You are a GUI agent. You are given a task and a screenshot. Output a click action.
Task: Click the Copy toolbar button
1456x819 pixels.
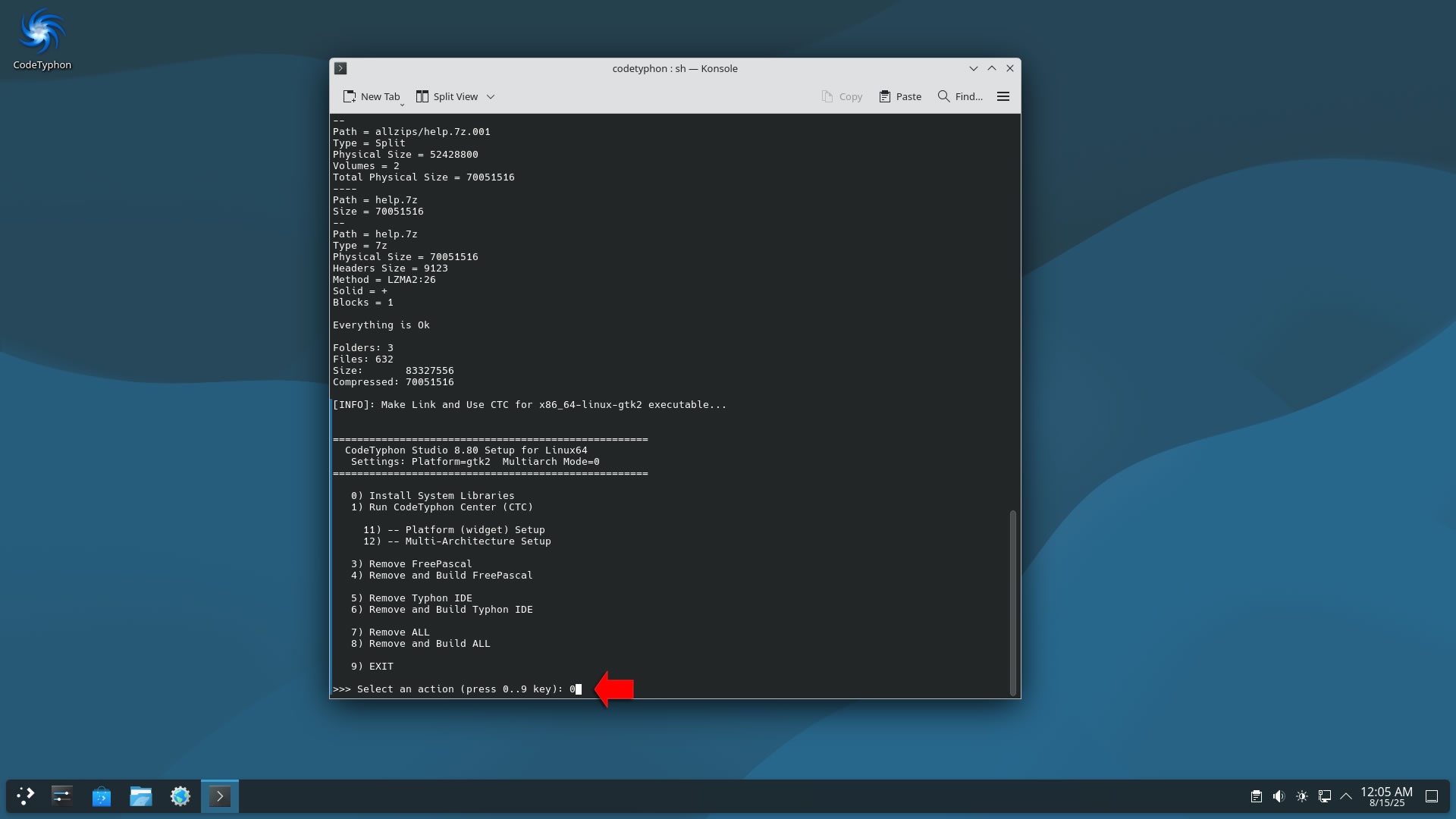(842, 96)
